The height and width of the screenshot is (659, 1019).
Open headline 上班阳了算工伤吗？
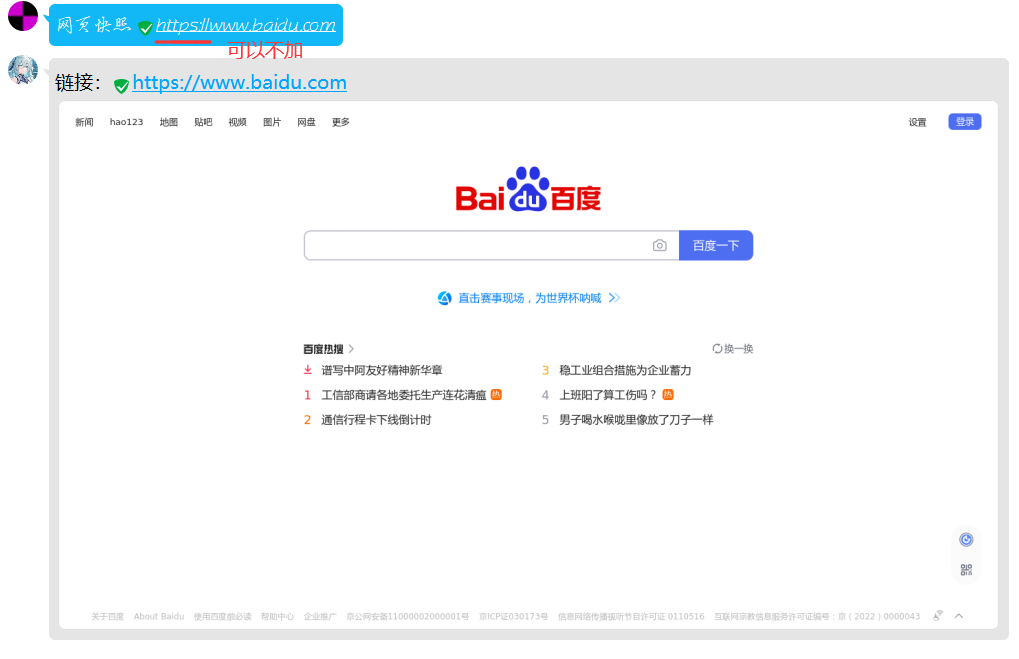tap(608, 395)
